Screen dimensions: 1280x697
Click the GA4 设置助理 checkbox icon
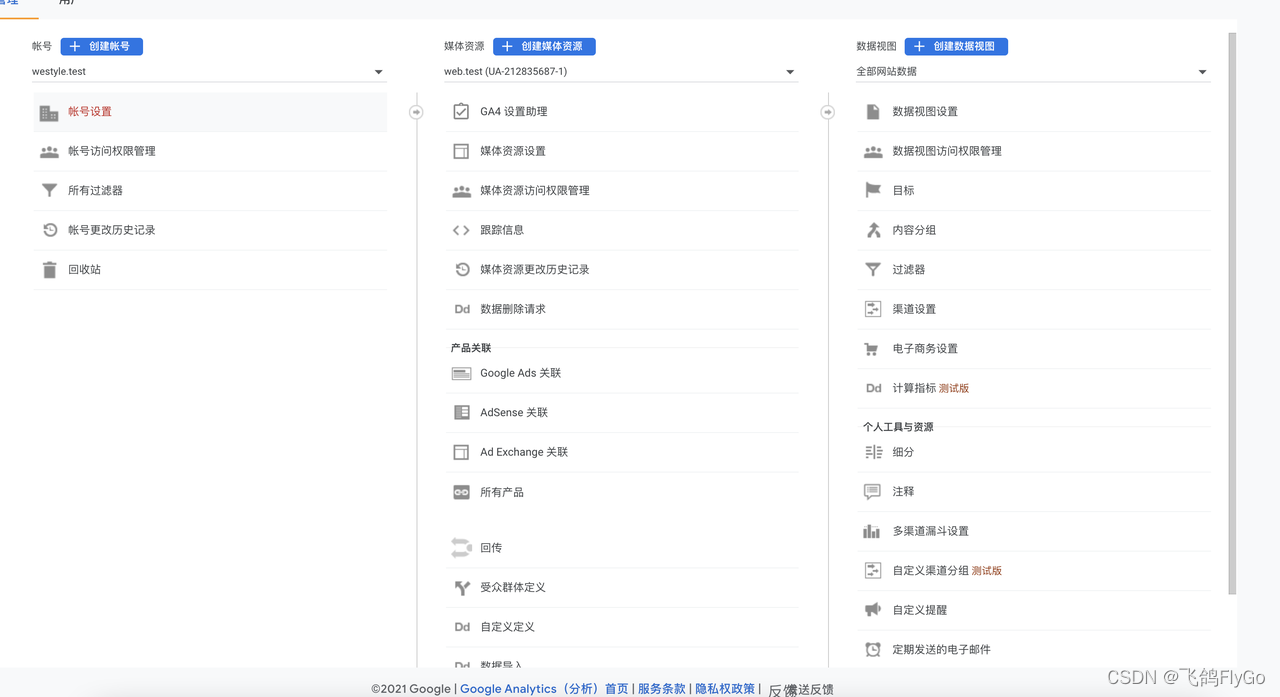point(461,112)
